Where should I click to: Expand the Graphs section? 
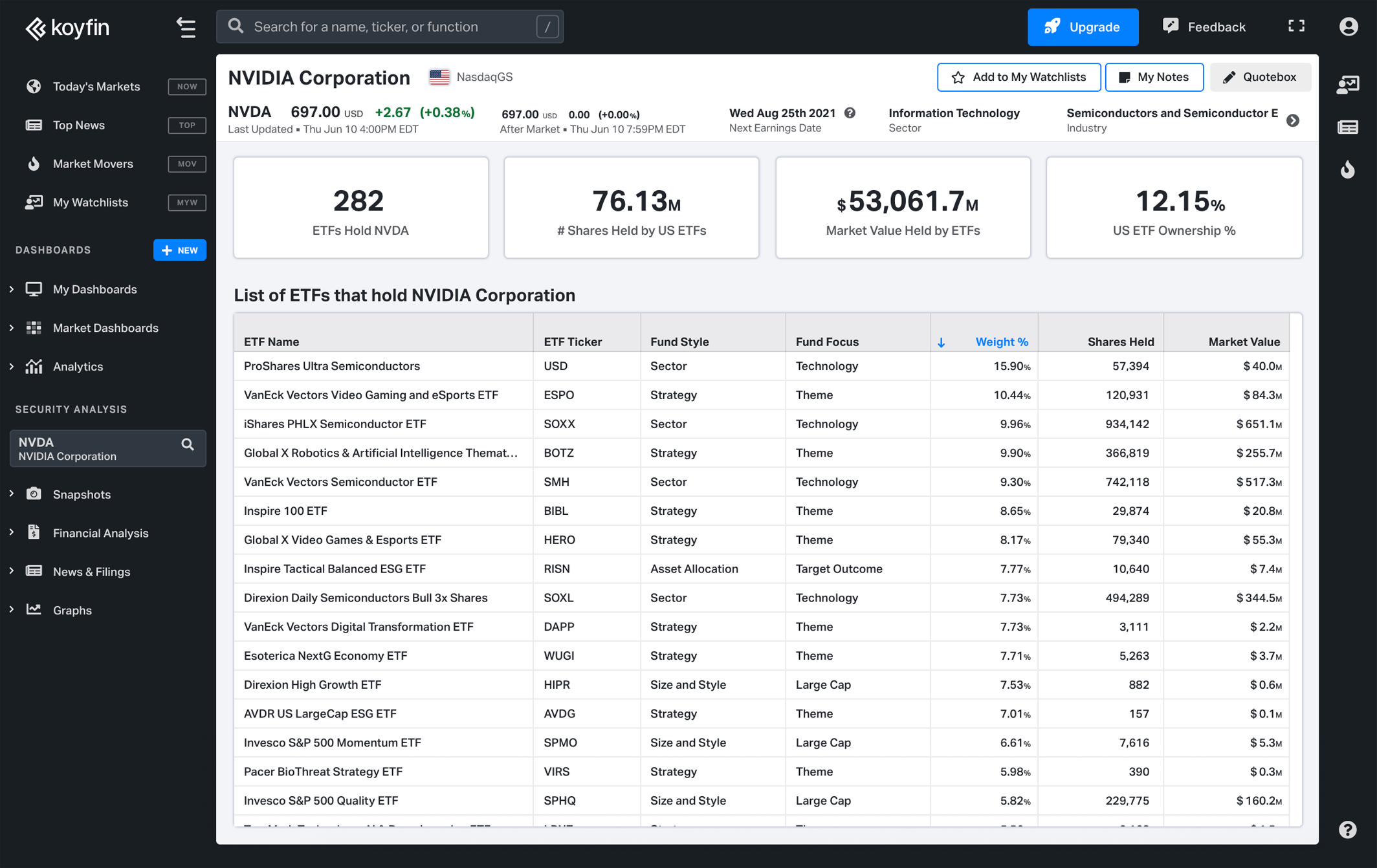click(11, 610)
